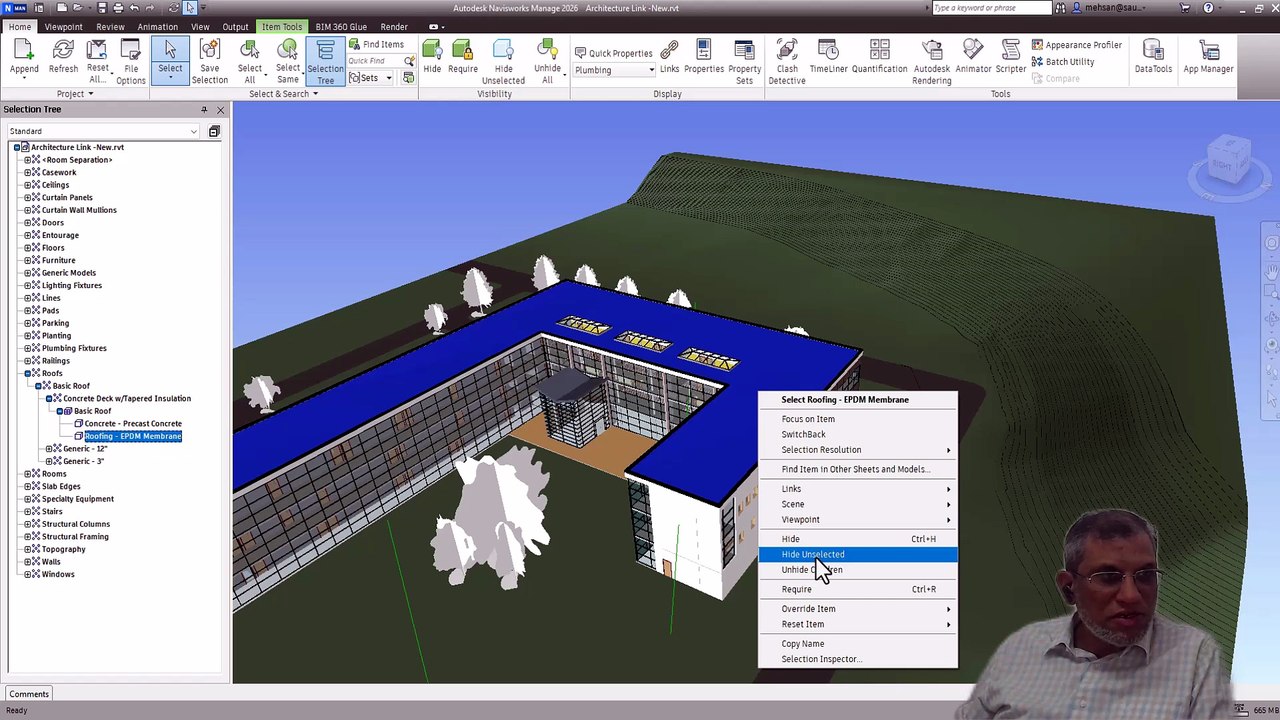Close the Selection Tree panel
1280x720 pixels.
221,109
